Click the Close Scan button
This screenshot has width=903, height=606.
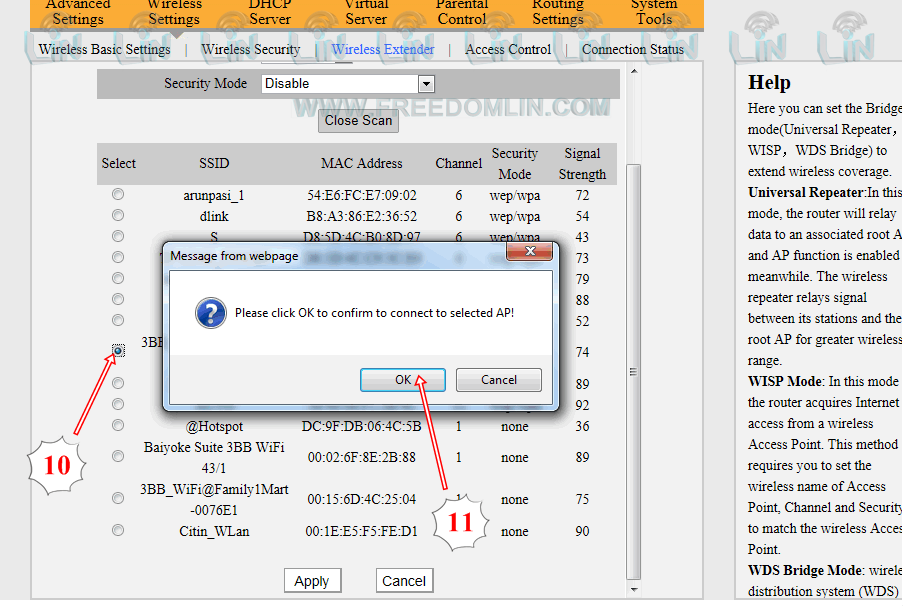(358, 120)
